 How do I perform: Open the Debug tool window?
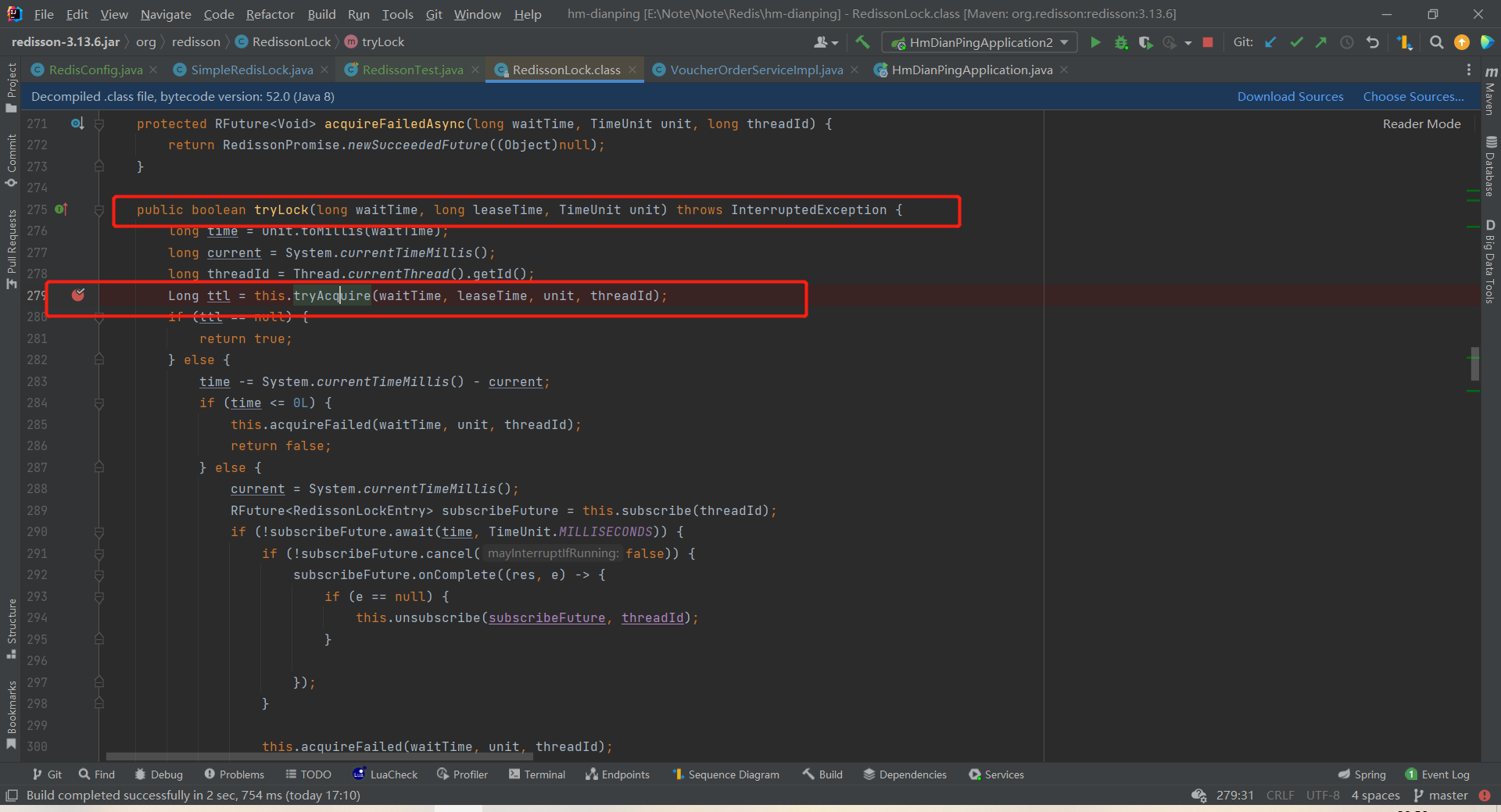pyautogui.click(x=159, y=774)
